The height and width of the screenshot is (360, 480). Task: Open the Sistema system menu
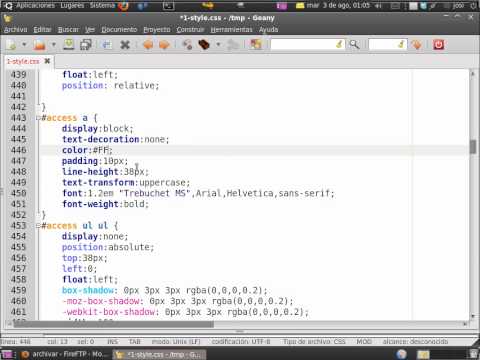click(102, 5)
